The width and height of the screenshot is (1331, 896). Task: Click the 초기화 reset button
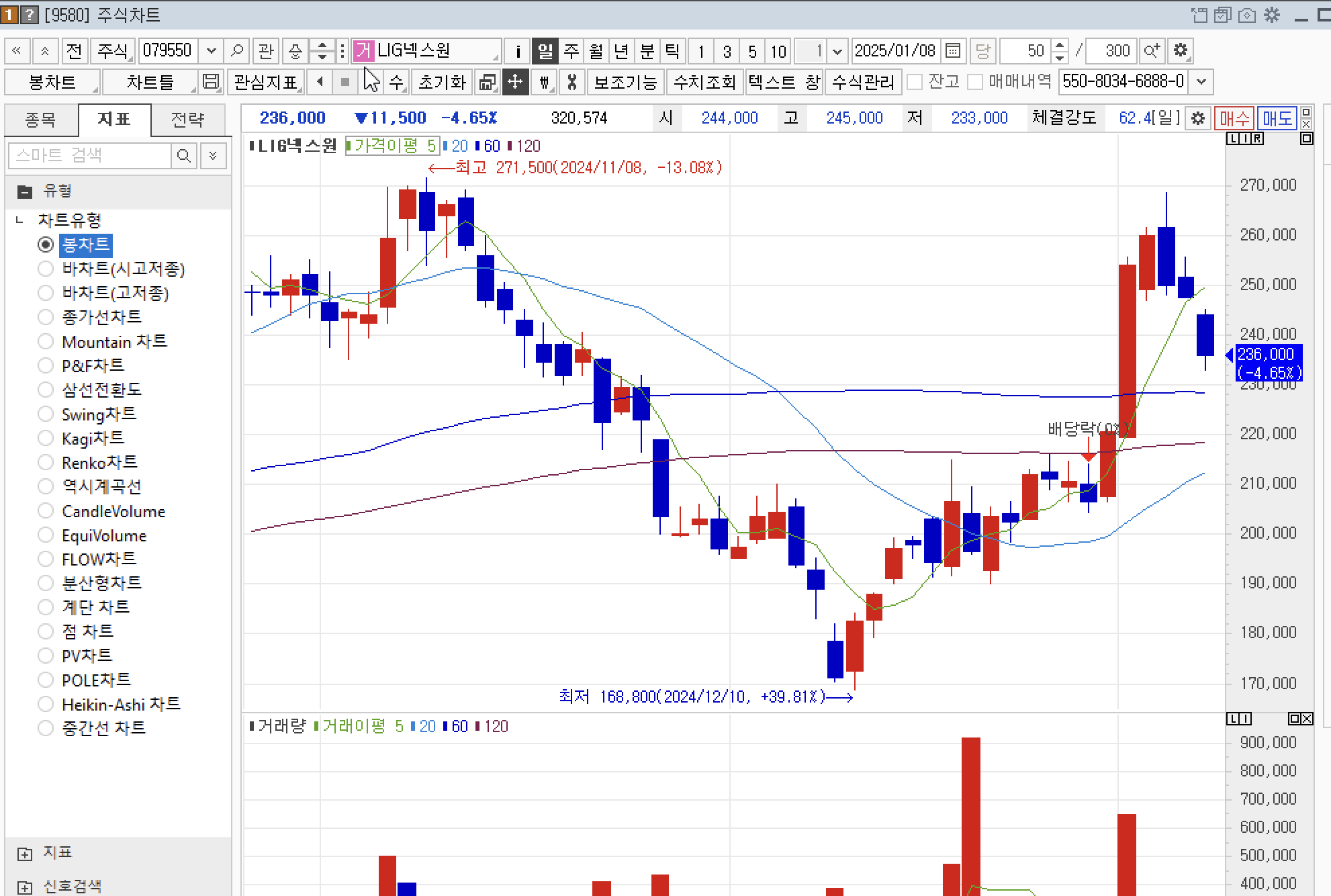pyautogui.click(x=441, y=82)
